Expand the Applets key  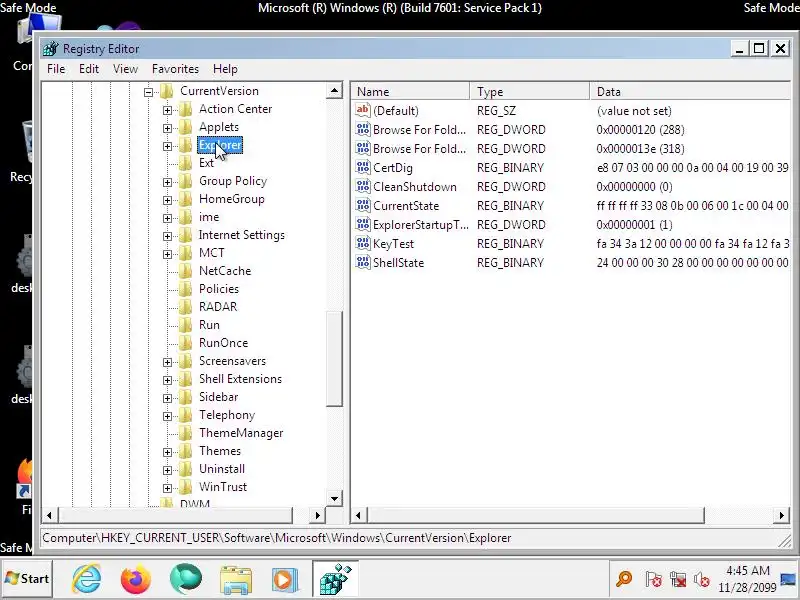[x=167, y=128]
